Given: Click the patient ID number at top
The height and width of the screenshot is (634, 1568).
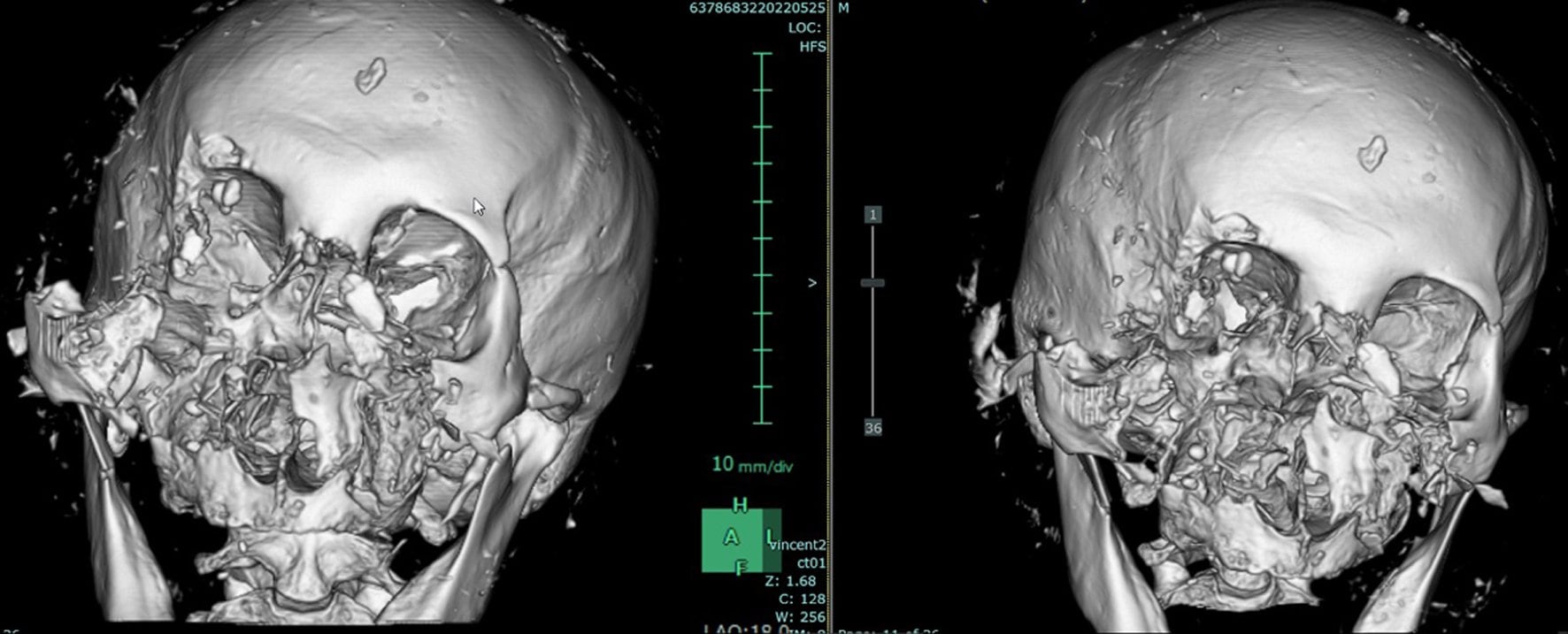Looking at the screenshot, I should pyautogui.click(x=757, y=8).
